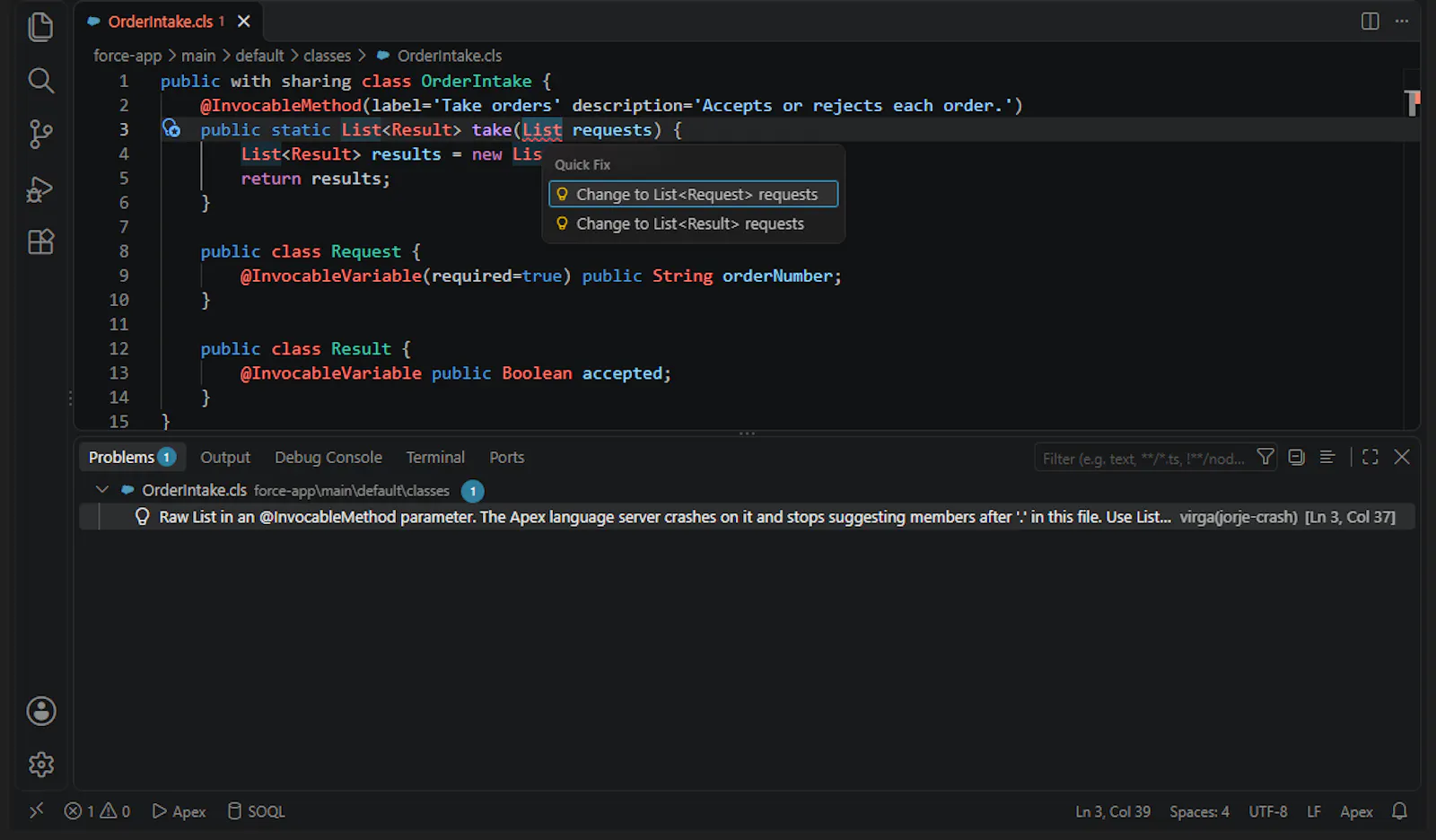Viewport: 1436px width, 840px height.
Task: Open remote window indicator in status bar
Action: pos(37,811)
